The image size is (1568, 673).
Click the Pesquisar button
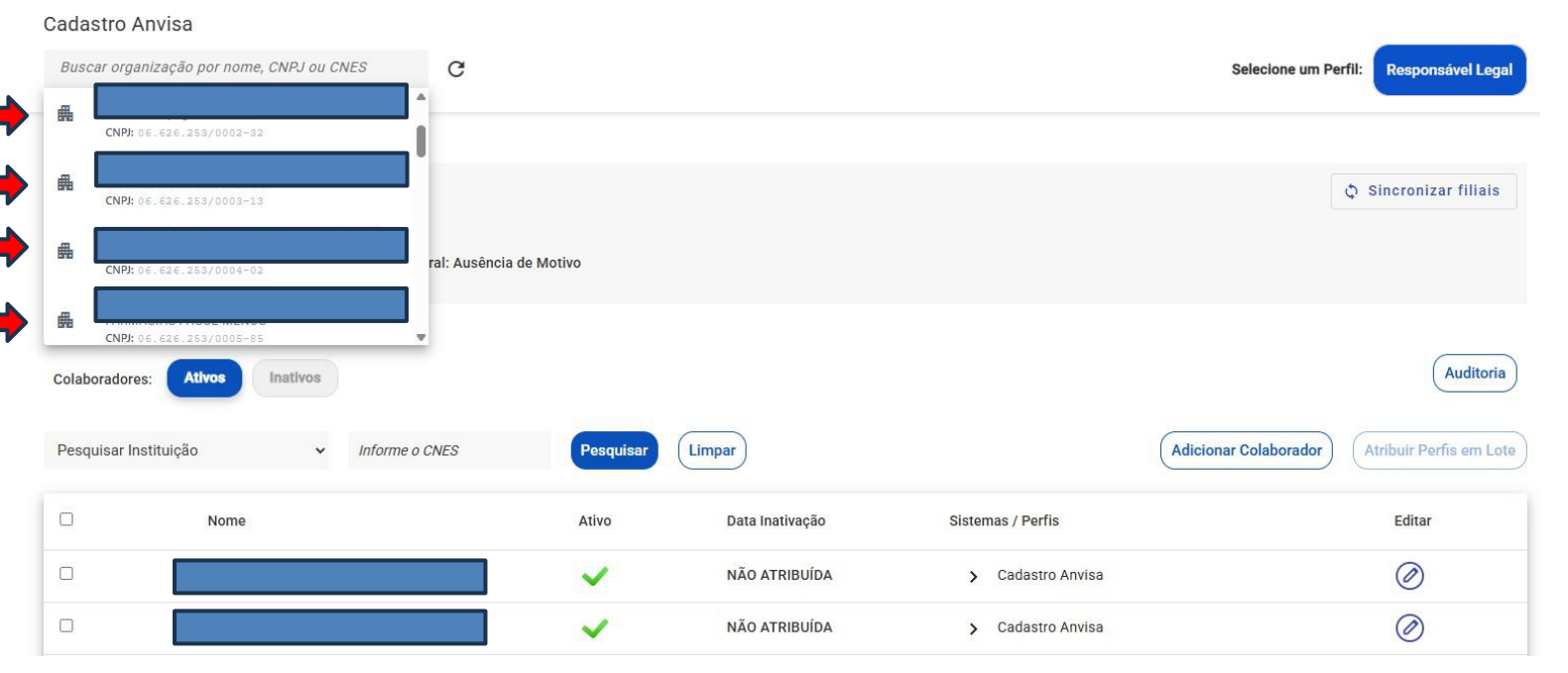614,450
